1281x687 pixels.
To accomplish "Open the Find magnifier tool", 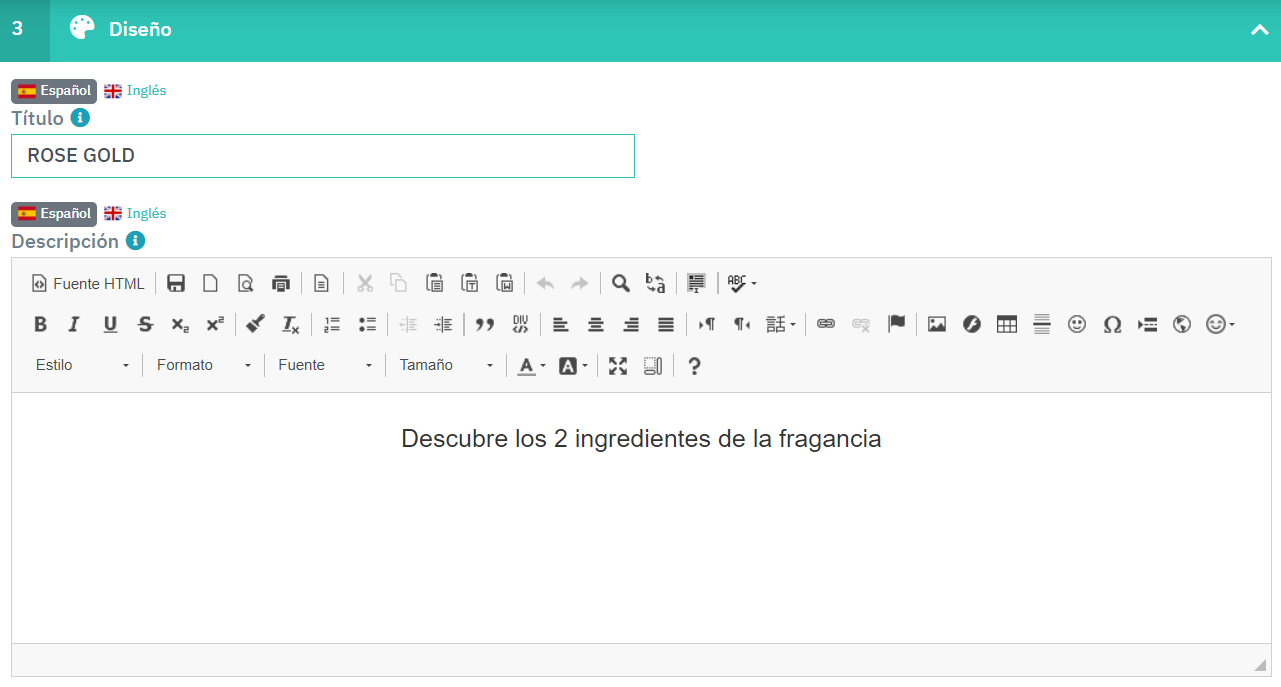I will [x=621, y=283].
